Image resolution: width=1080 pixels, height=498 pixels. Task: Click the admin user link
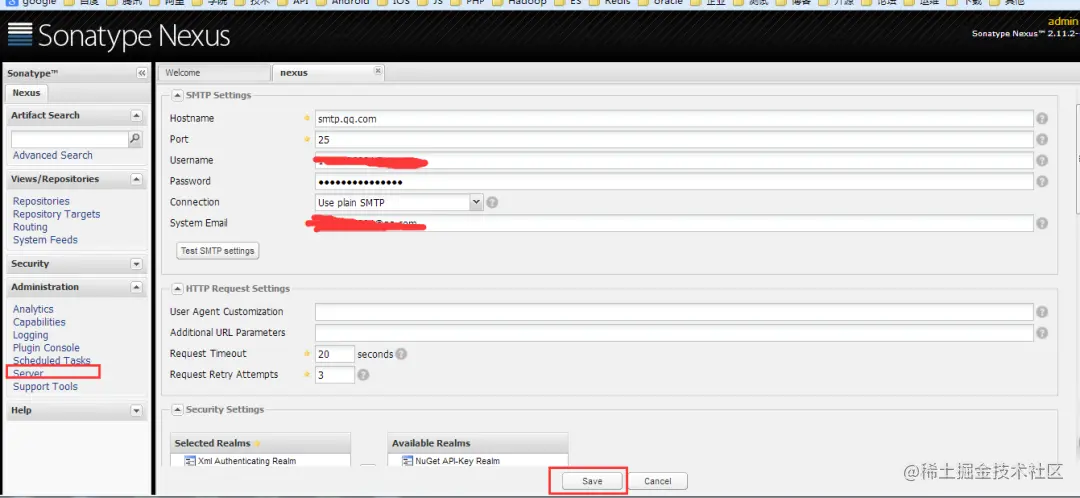[1063, 21]
